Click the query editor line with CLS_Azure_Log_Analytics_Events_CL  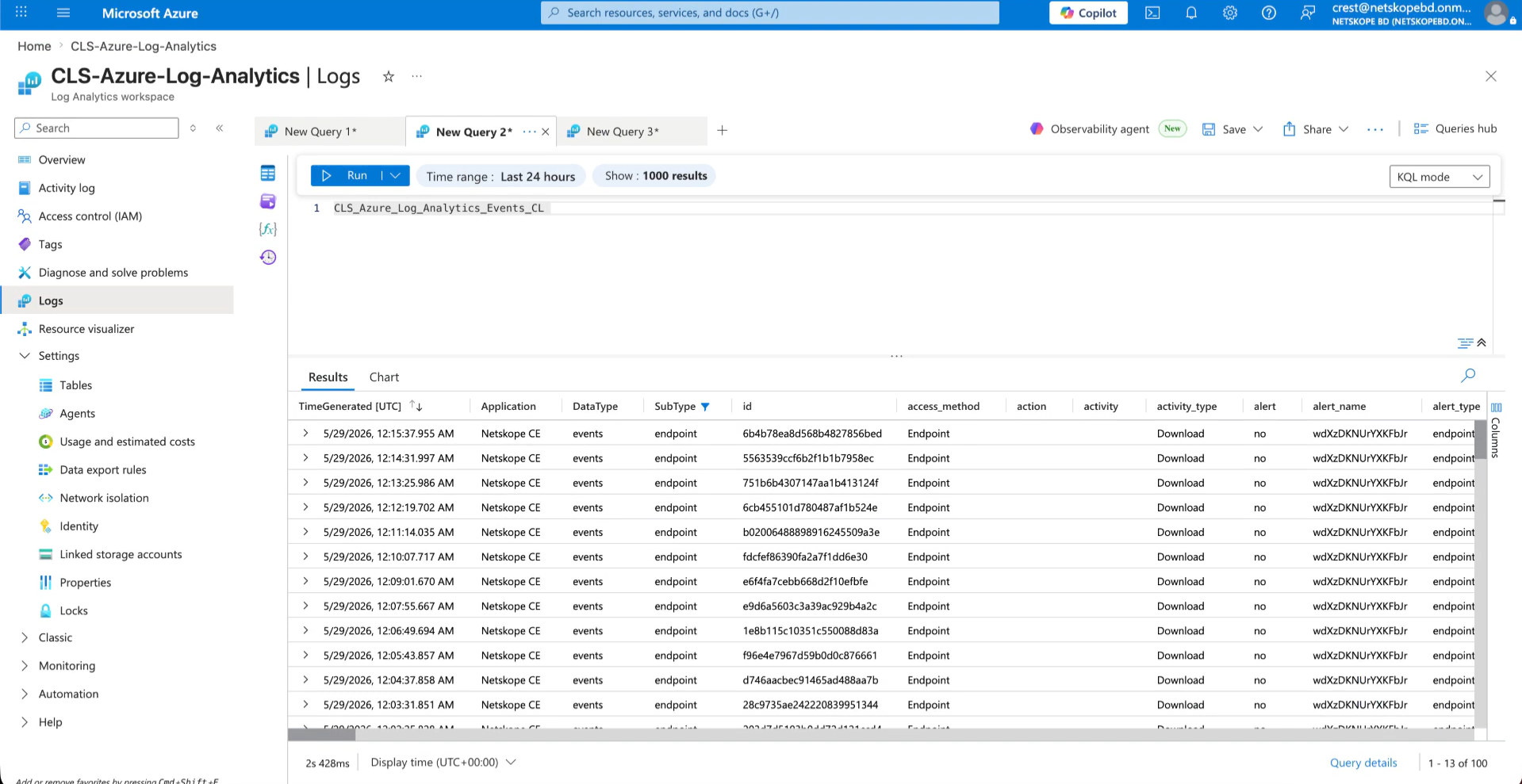coord(439,208)
